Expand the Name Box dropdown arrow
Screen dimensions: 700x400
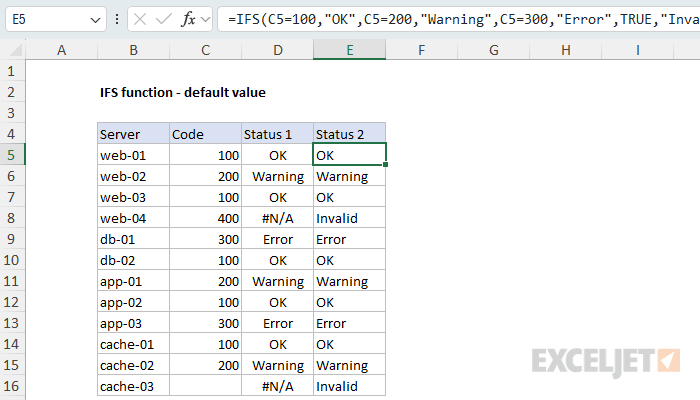95,20
